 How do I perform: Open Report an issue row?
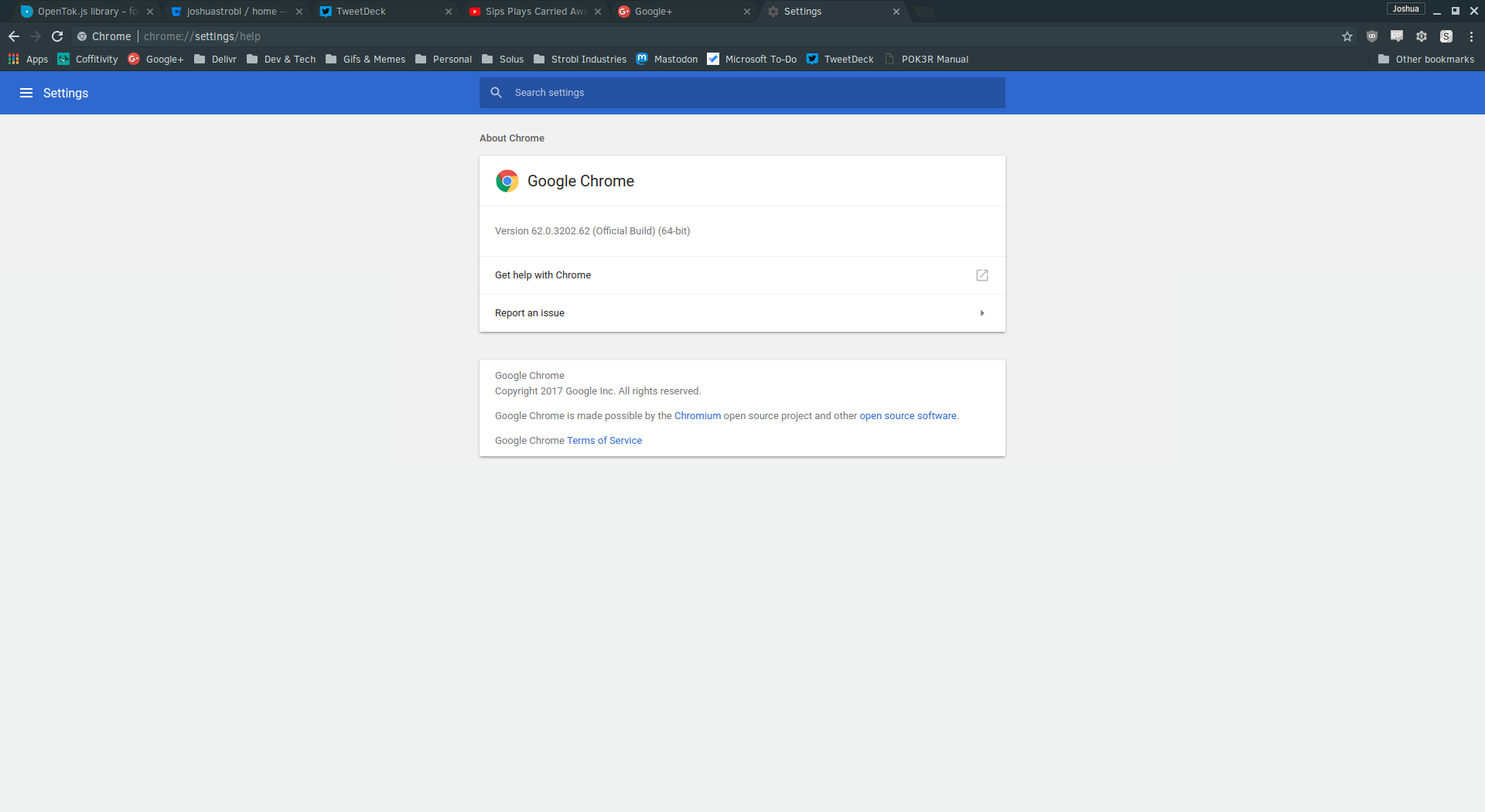click(x=742, y=313)
